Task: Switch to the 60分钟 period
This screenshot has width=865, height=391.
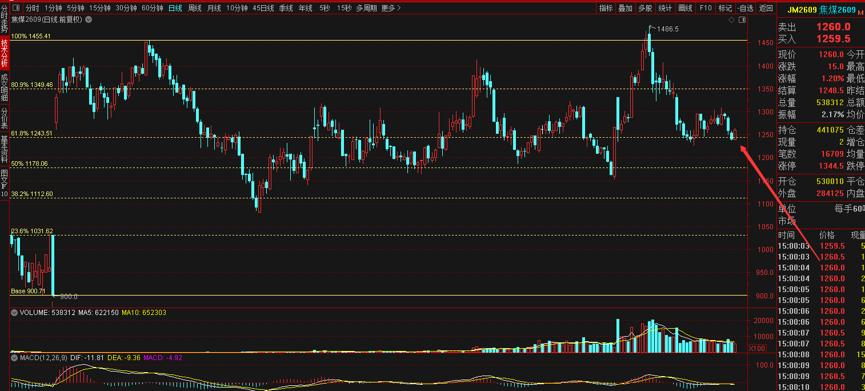Action: [x=152, y=8]
